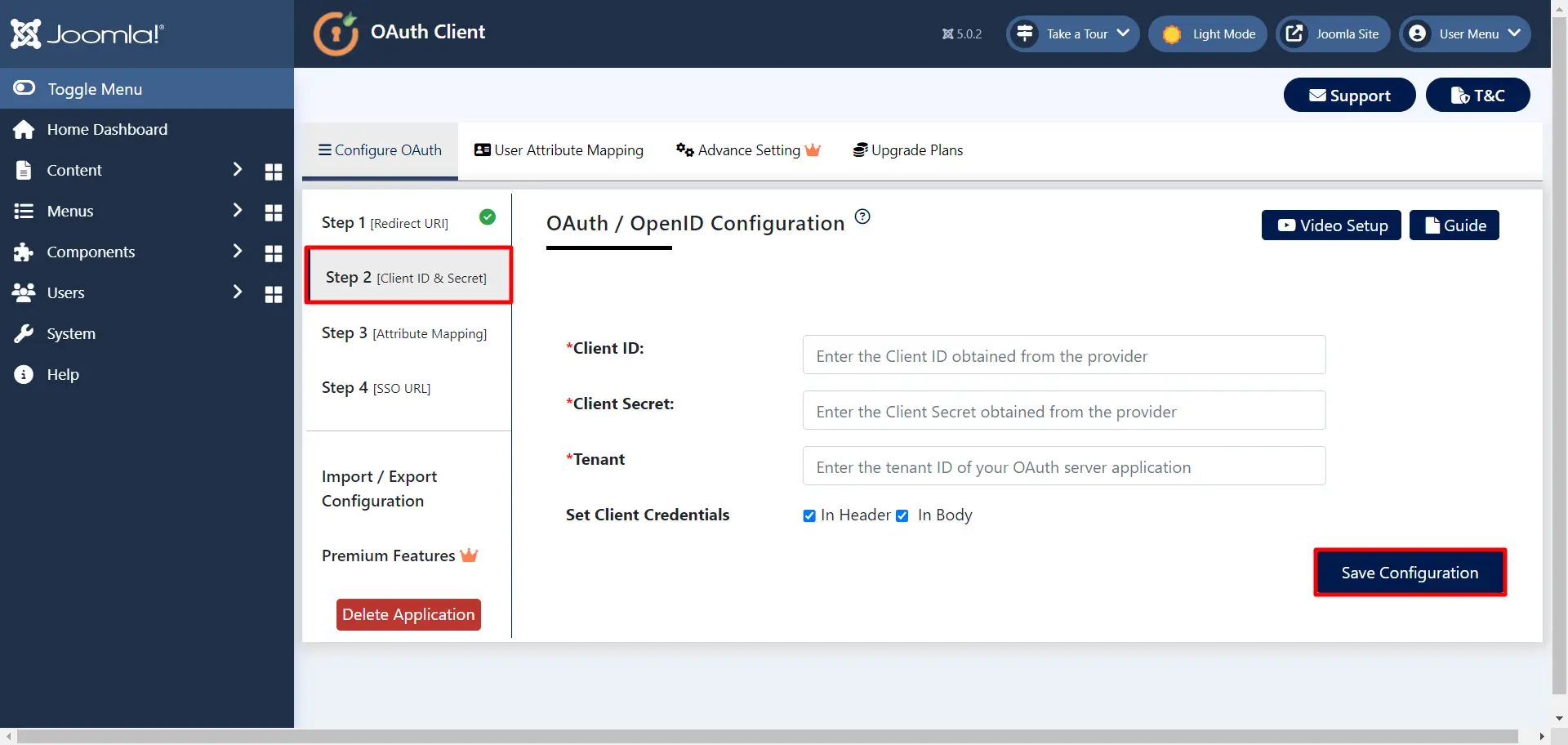Click the horizontal scrollbar at page bottom
Image resolution: width=1568 pixels, height=745 pixels.
(767, 737)
